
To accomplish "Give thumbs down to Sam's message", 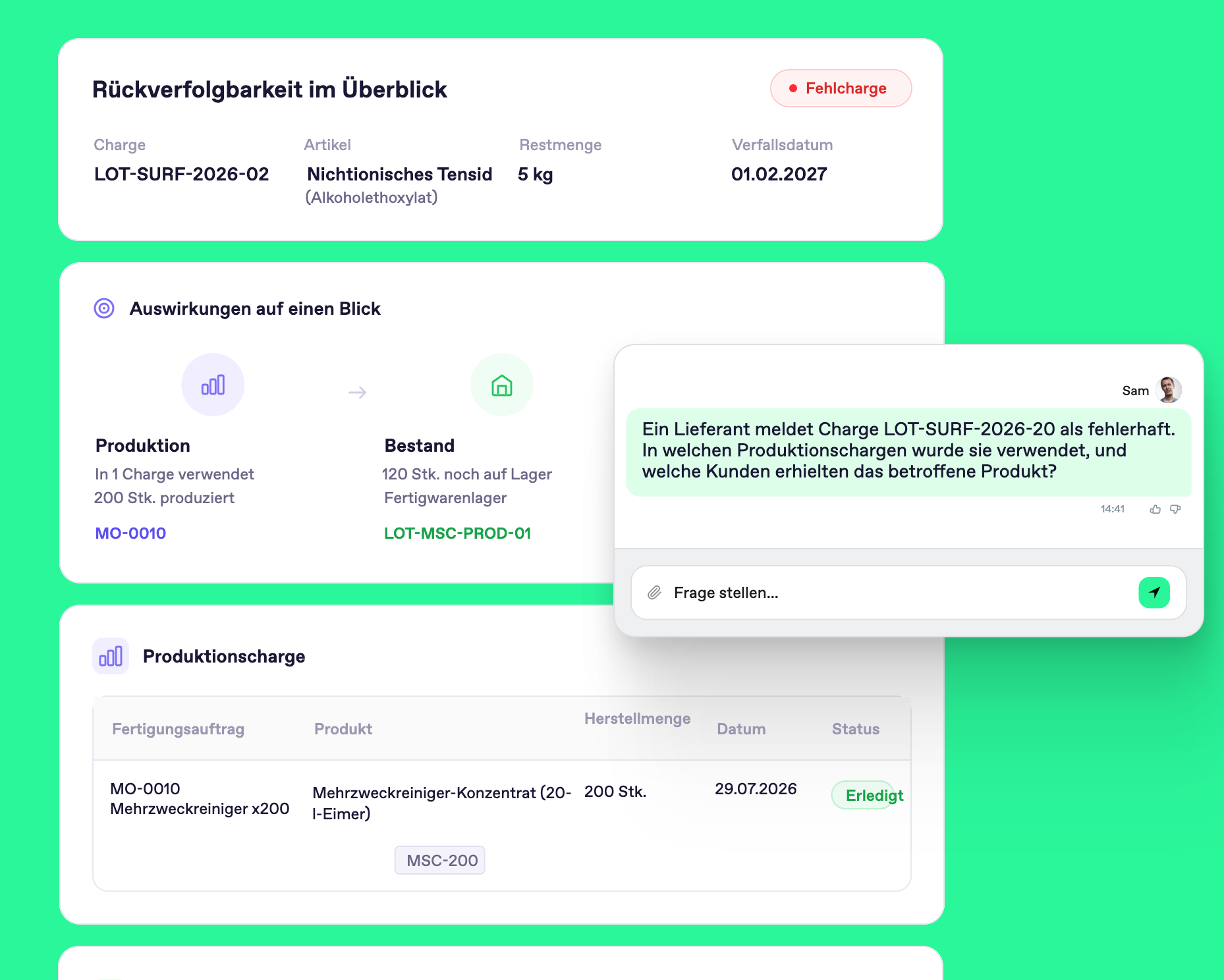I will tap(1175, 509).
